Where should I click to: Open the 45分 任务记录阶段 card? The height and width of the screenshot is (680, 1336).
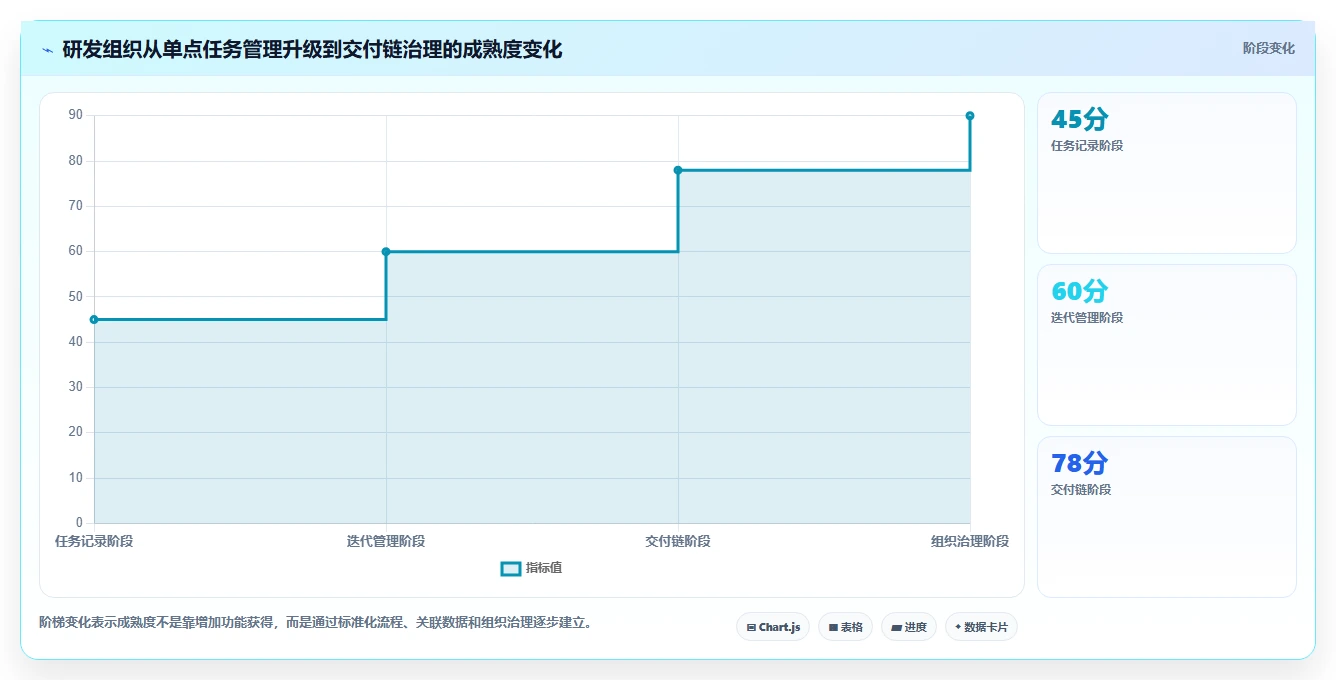point(1166,173)
